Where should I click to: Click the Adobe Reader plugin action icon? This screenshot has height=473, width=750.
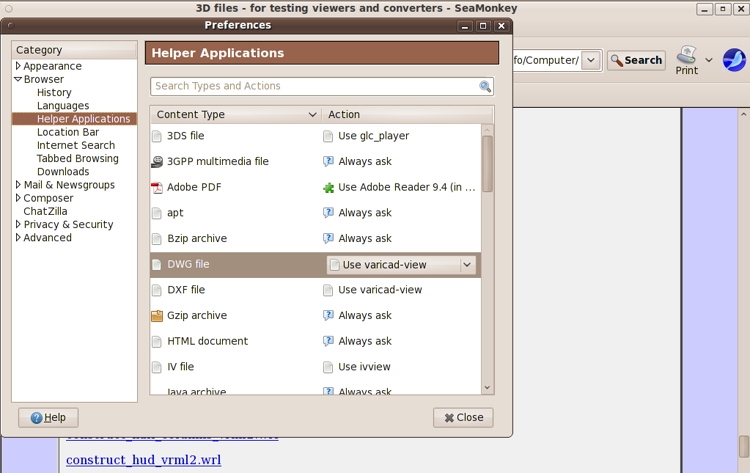pyautogui.click(x=328, y=187)
